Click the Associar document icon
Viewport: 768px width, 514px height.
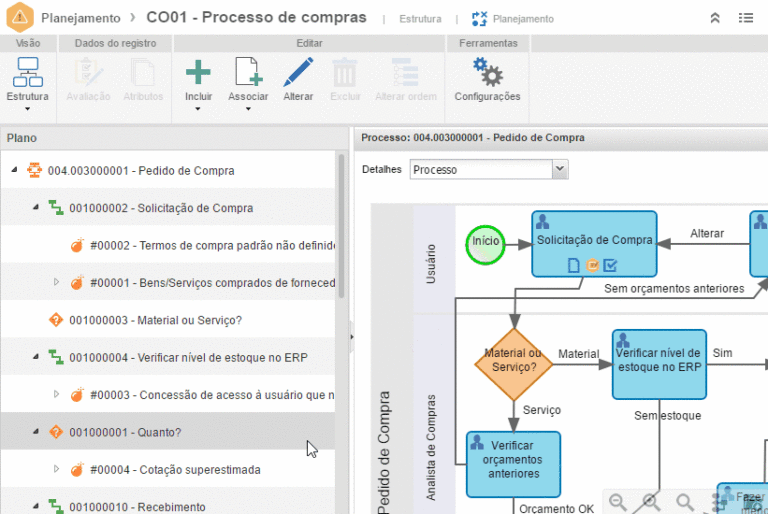click(248, 73)
